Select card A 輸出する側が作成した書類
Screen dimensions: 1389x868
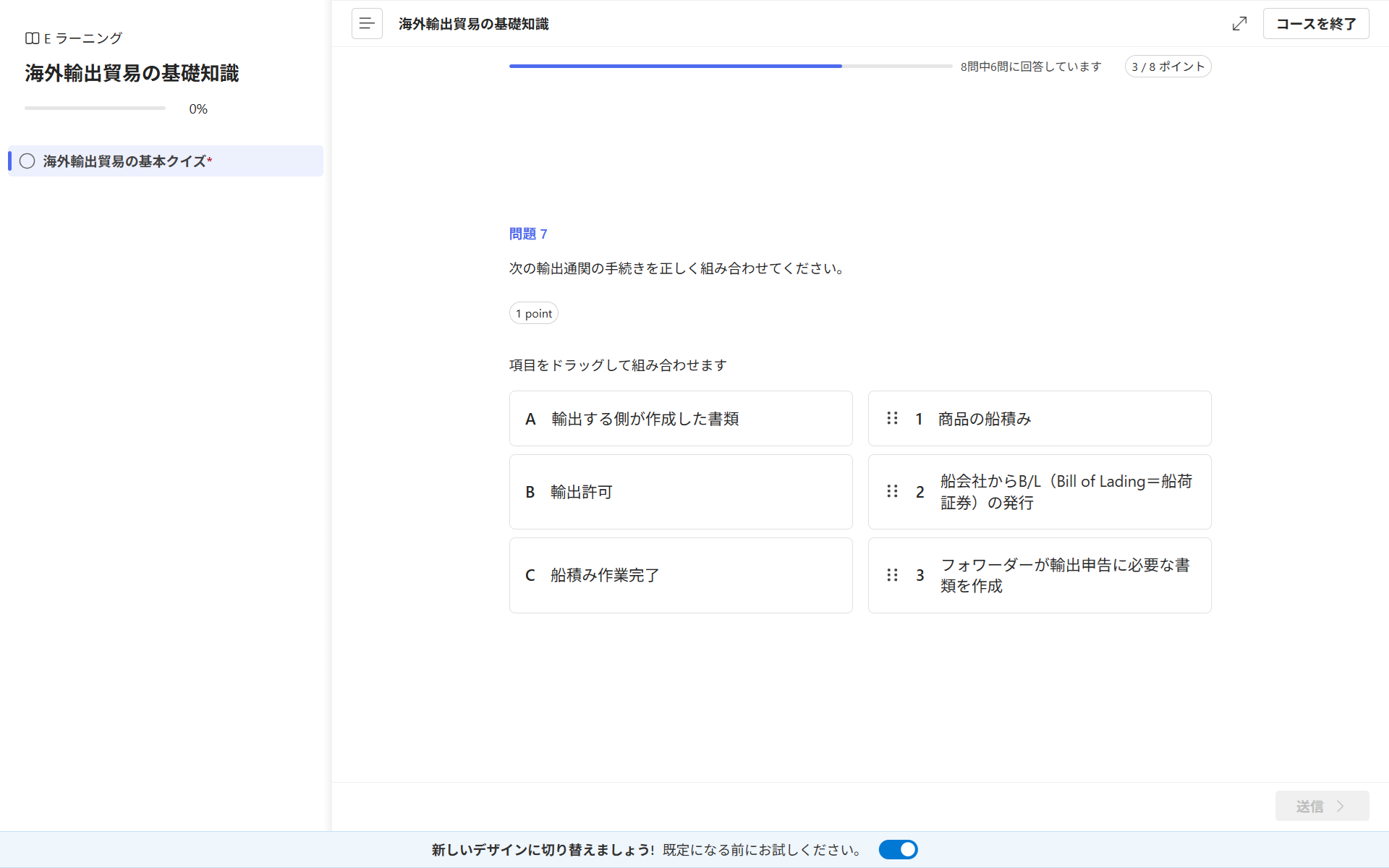click(x=681, y=419)
